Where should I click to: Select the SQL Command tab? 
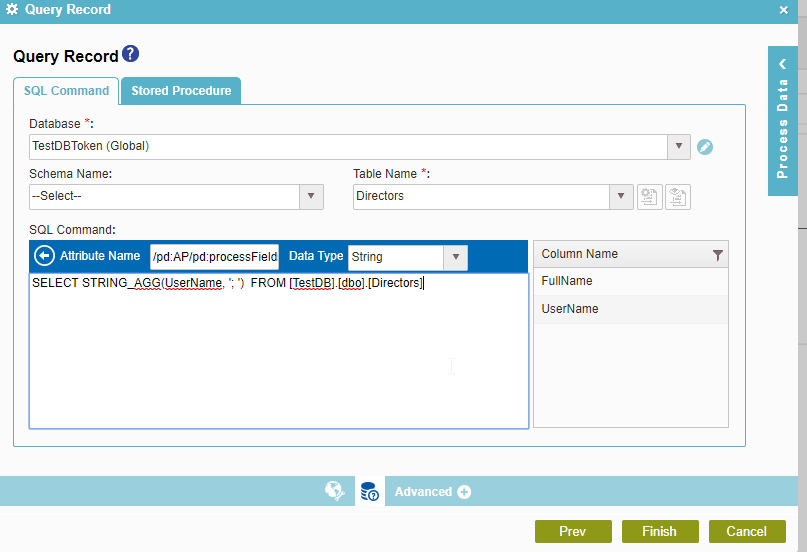pyautogui.click(x=66, y=91)
